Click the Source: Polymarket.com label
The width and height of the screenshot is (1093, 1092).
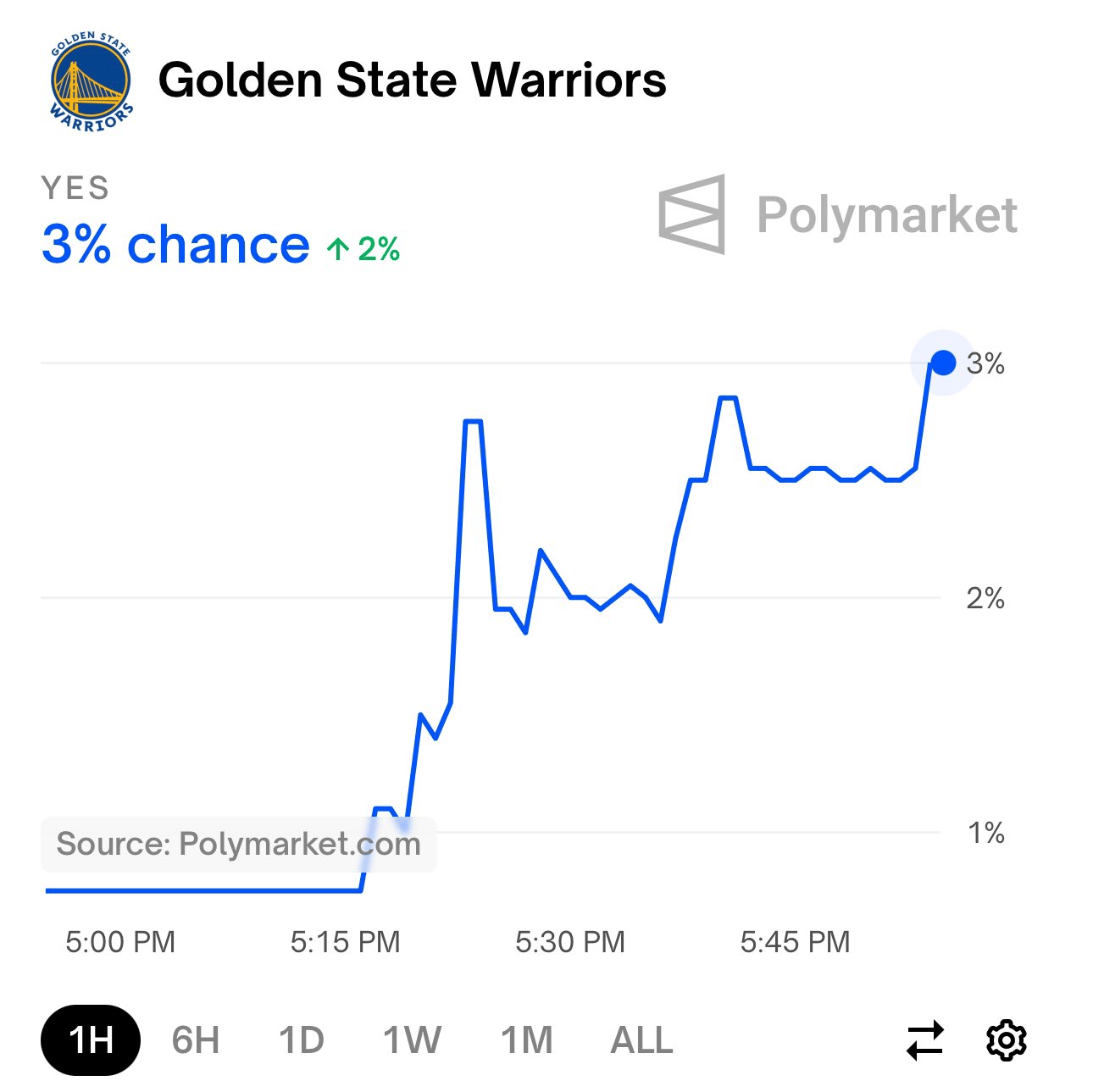coord(238,844)
